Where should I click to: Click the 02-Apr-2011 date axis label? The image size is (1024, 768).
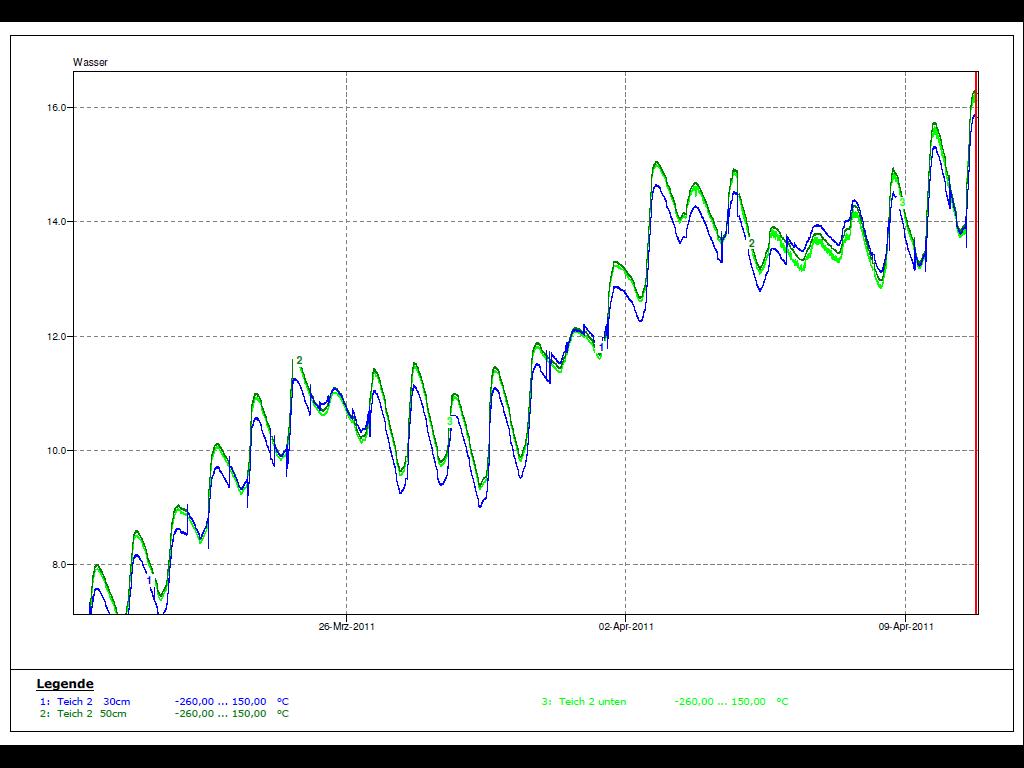[x=626, y=627]
